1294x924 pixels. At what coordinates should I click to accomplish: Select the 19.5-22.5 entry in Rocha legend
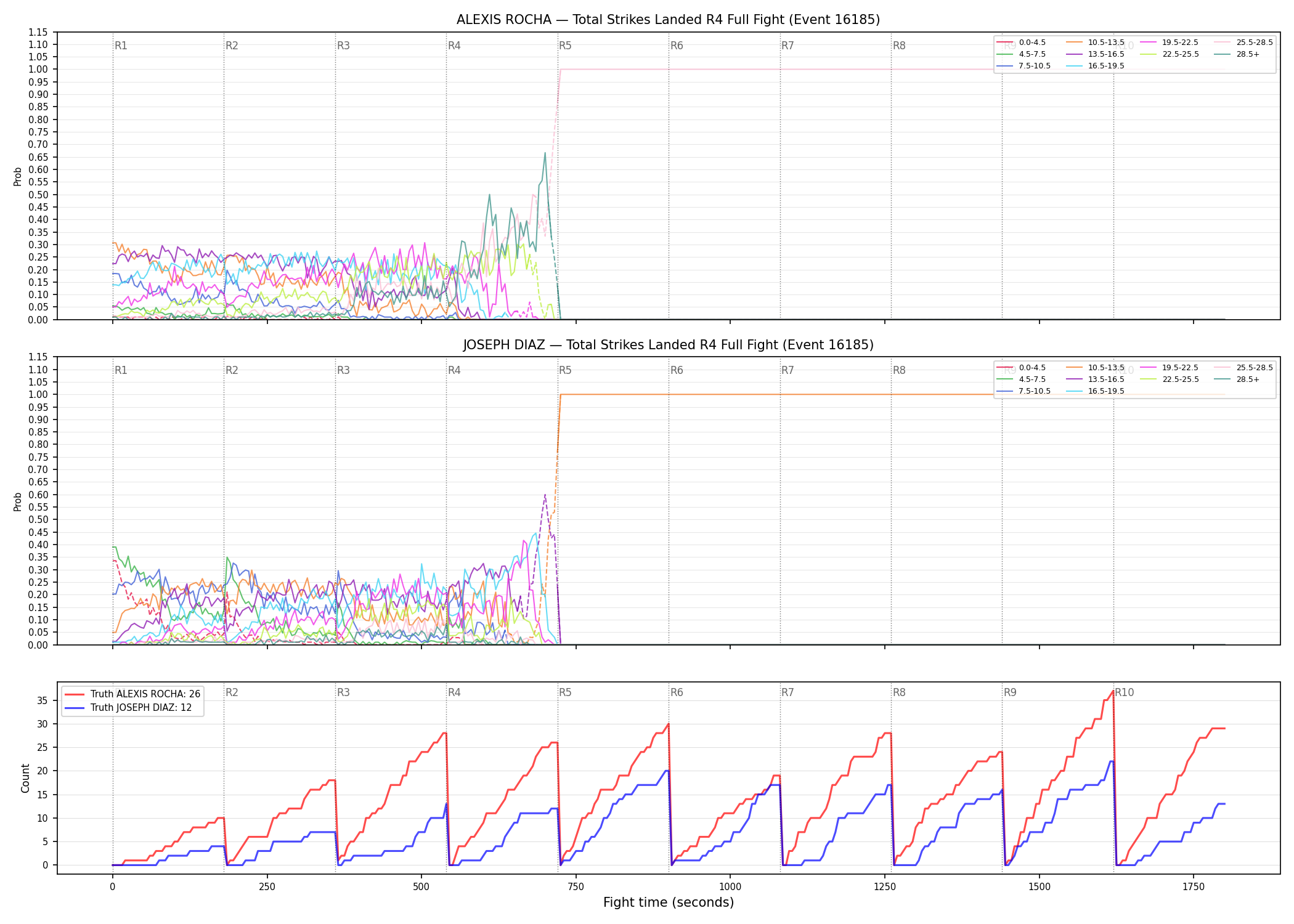tap(1170, 43)
